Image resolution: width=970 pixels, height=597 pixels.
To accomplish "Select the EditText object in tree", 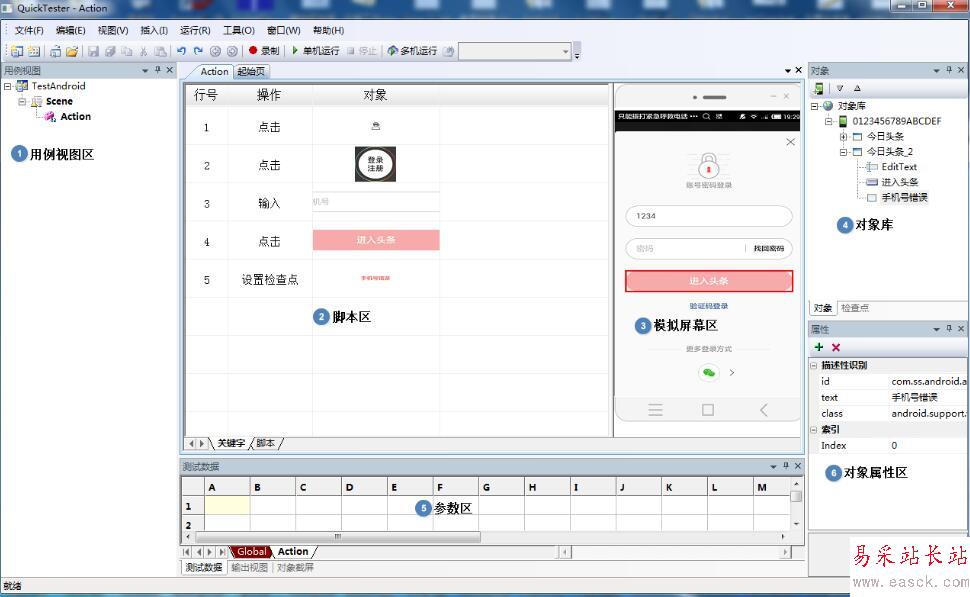I will [x=899, y=166].
